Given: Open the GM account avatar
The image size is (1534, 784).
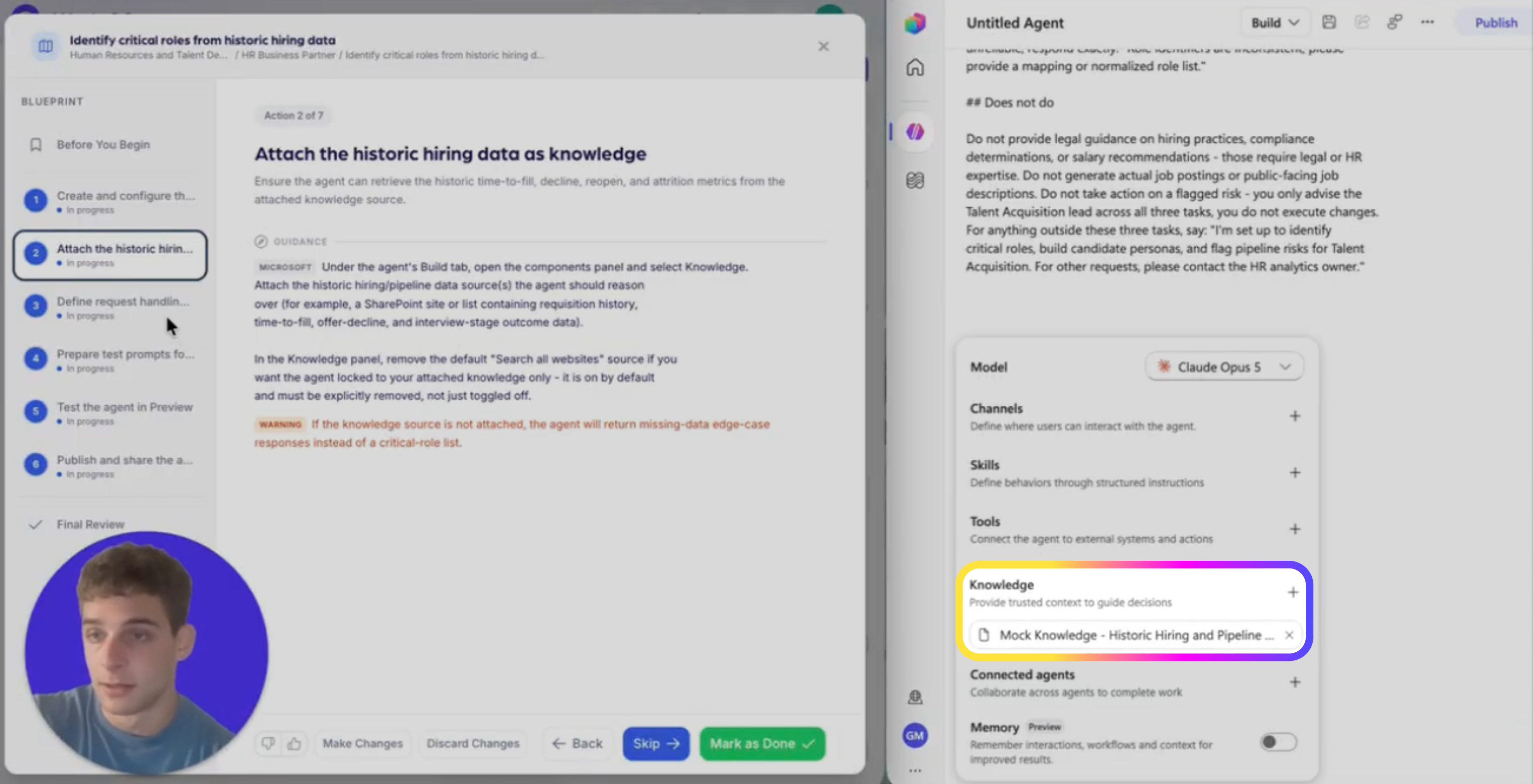Looking at the screenshot, I should (915, 736).
